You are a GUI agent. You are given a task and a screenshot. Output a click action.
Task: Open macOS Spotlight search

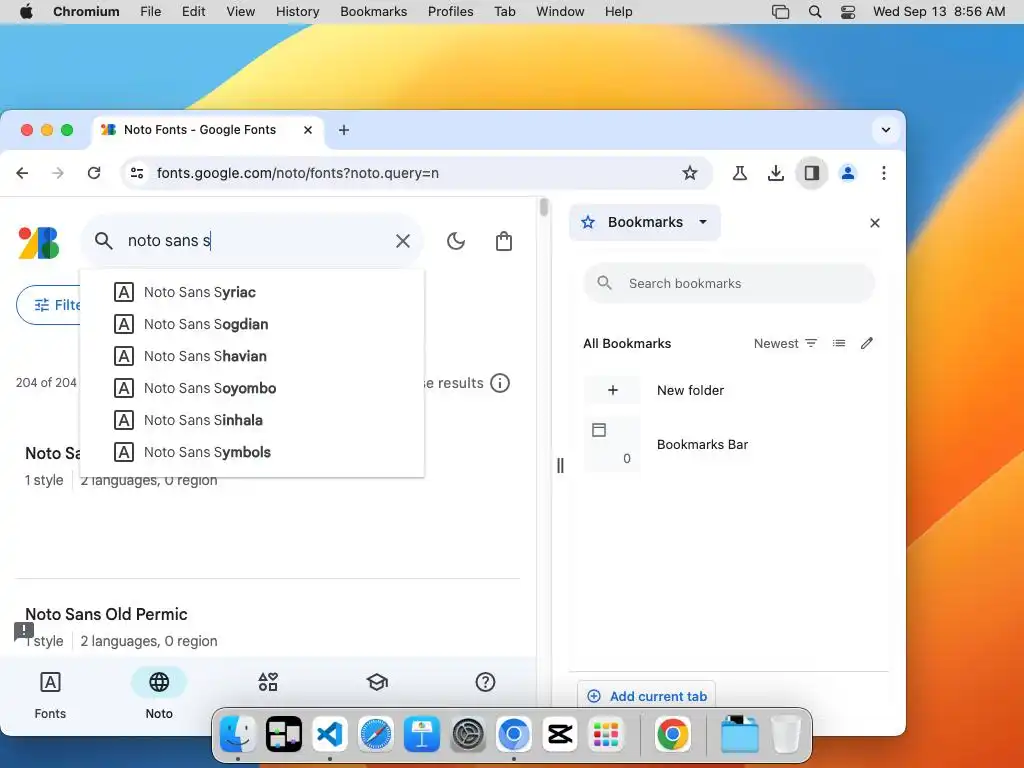tap(814, 12)
